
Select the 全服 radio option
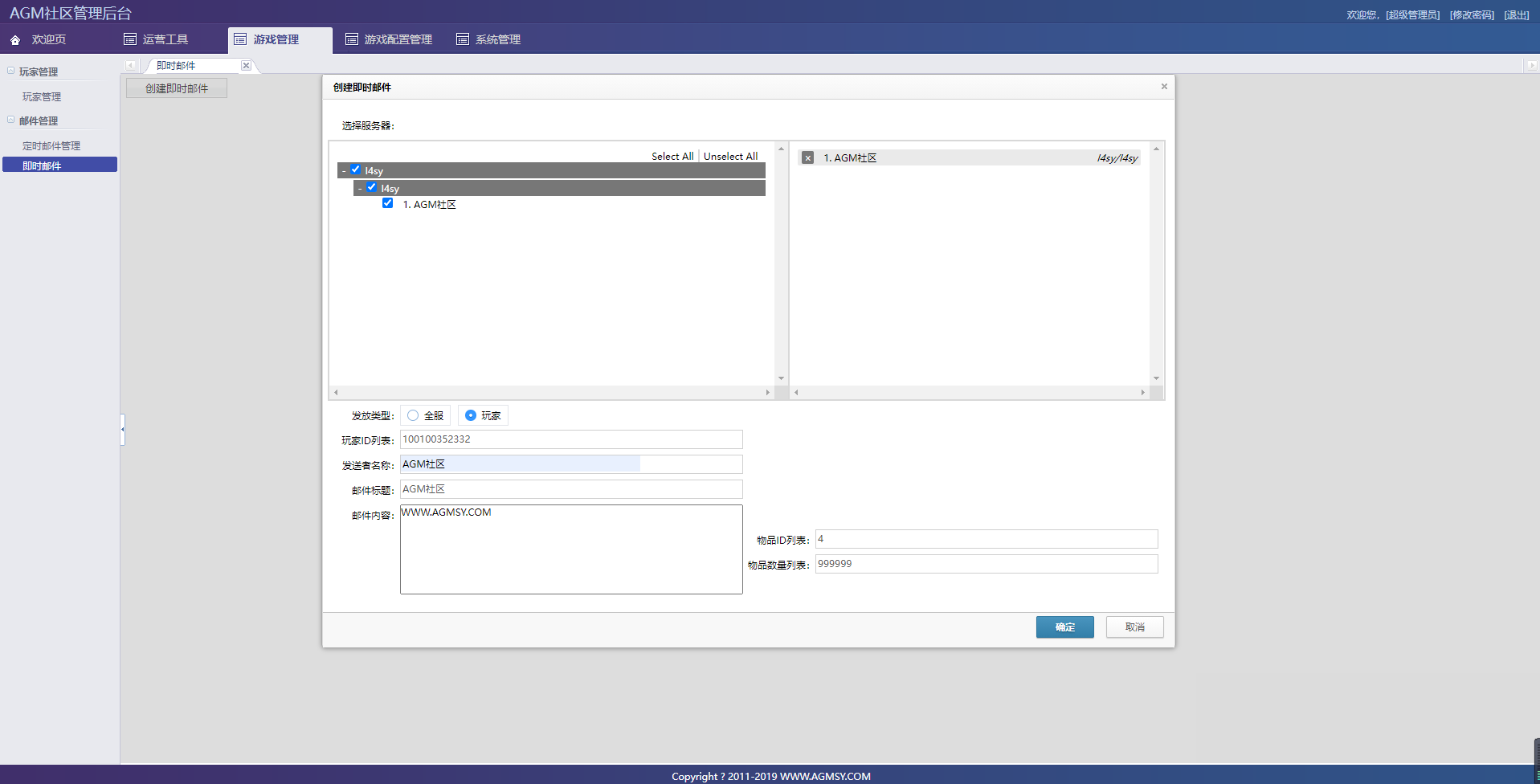413,415
